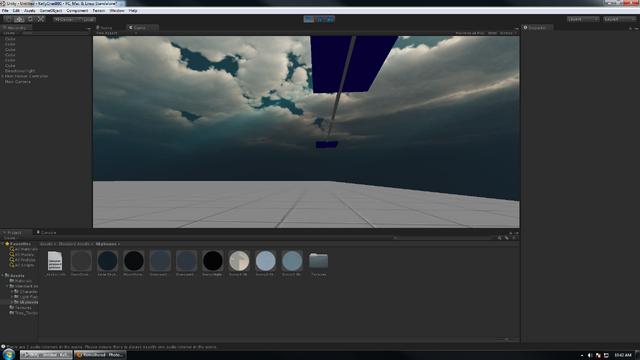Toggle the Stats button in the Game view
Image resolution: width=640 pixels, height=360 pixels.
pyautogui.click(x=492, y=33)
